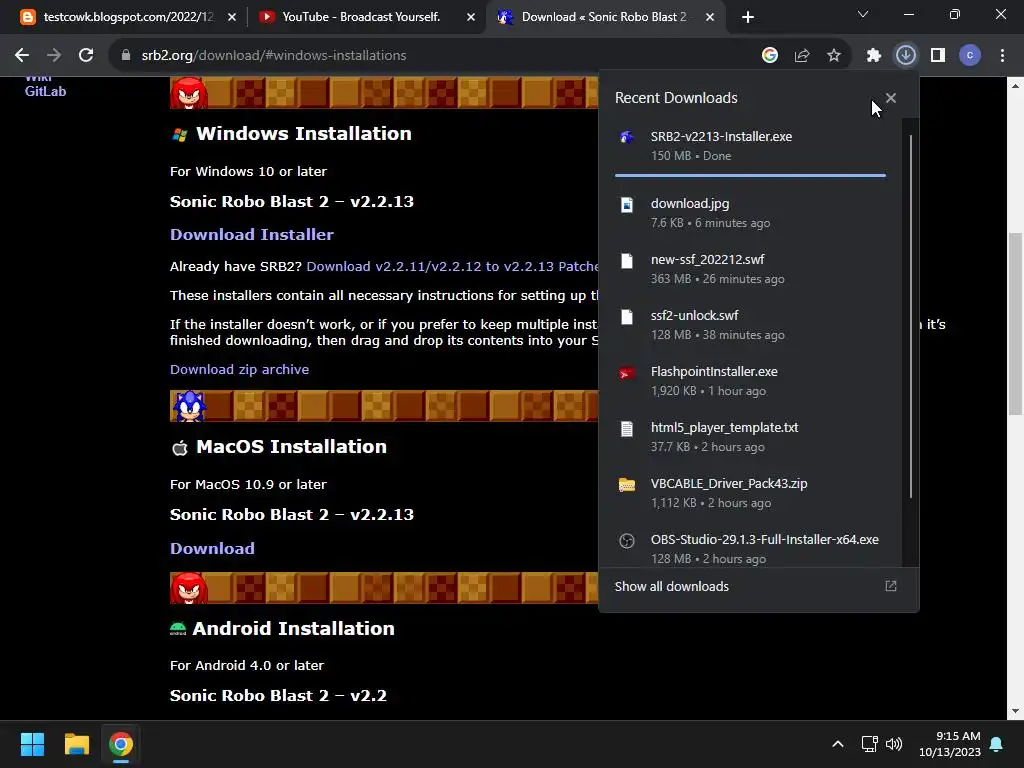
Task: Click the MacOS Download link
Action: tap(212, 549)
